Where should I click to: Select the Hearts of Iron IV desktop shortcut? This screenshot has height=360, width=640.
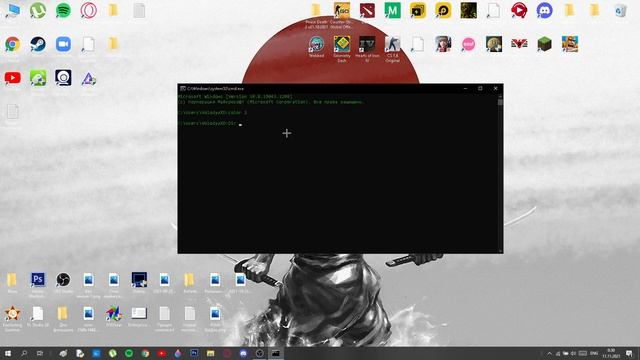[367, 44]
